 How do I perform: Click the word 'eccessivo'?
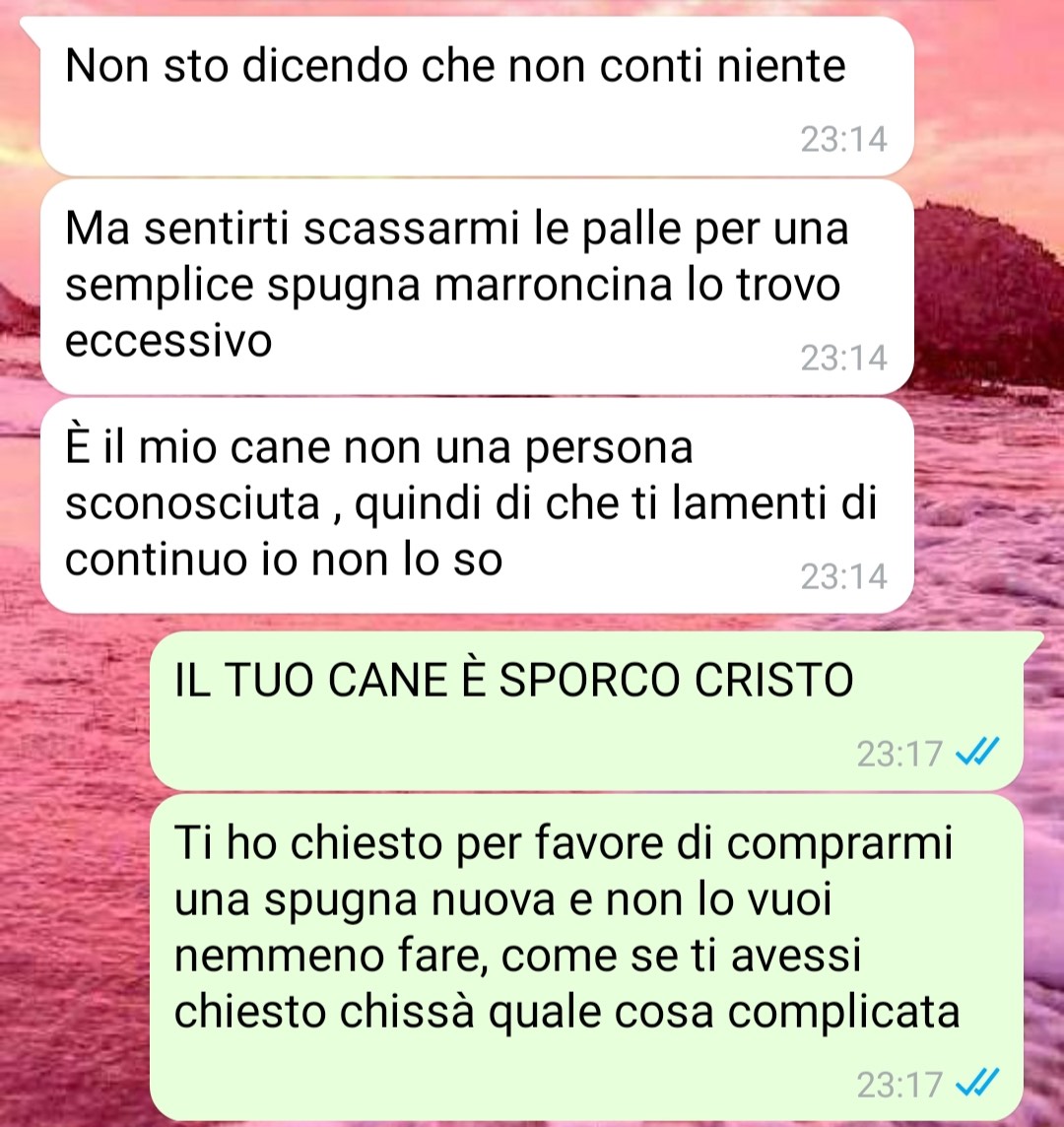[168, 340]
